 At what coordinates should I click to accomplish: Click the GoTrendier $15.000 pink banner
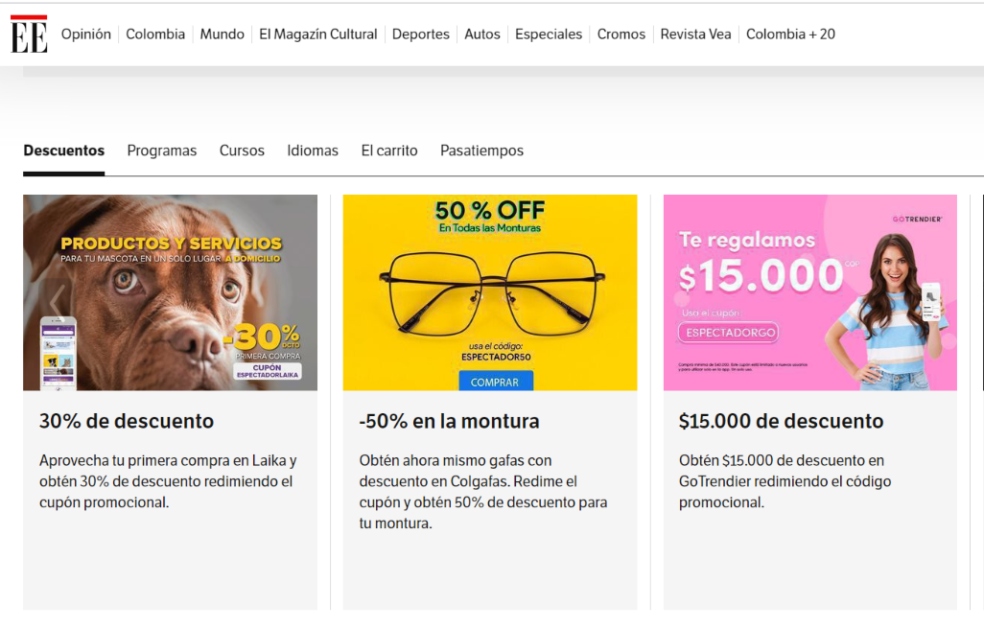(810, 292)
